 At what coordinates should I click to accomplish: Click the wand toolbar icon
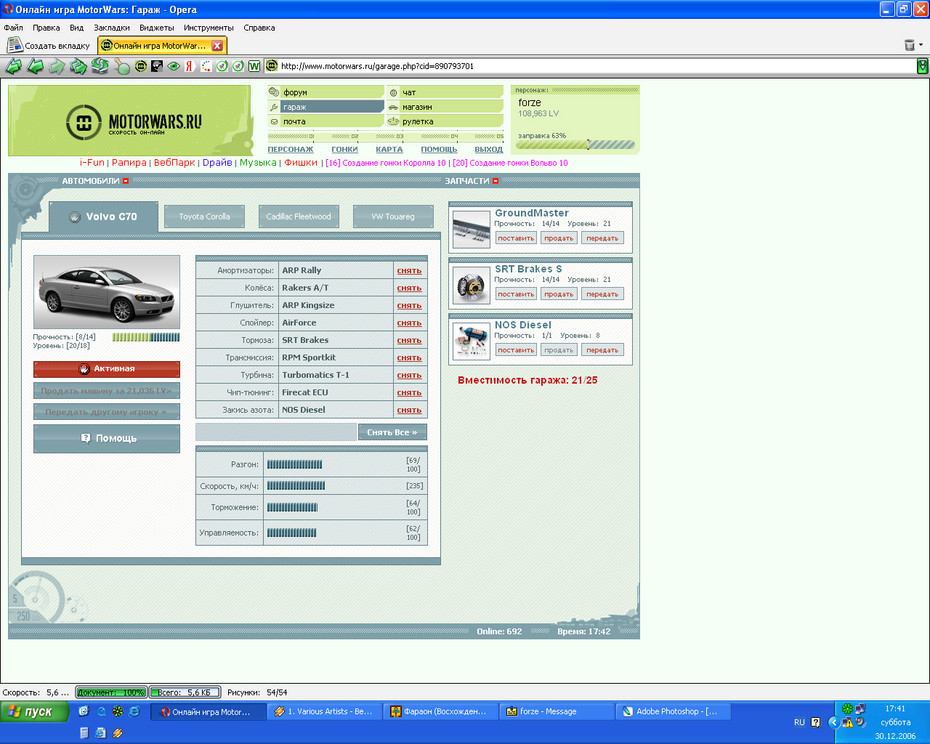click(x=122, y=66)
